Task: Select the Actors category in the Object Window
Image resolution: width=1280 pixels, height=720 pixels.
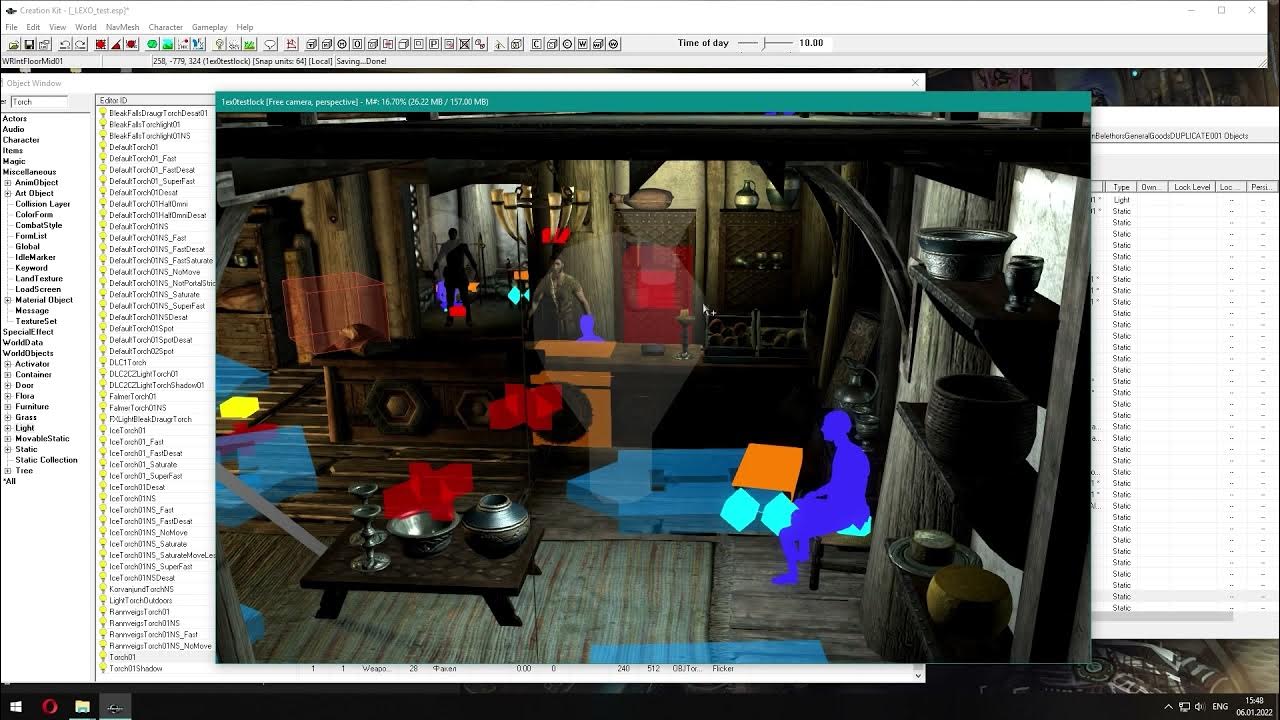Action: [15, 119]
